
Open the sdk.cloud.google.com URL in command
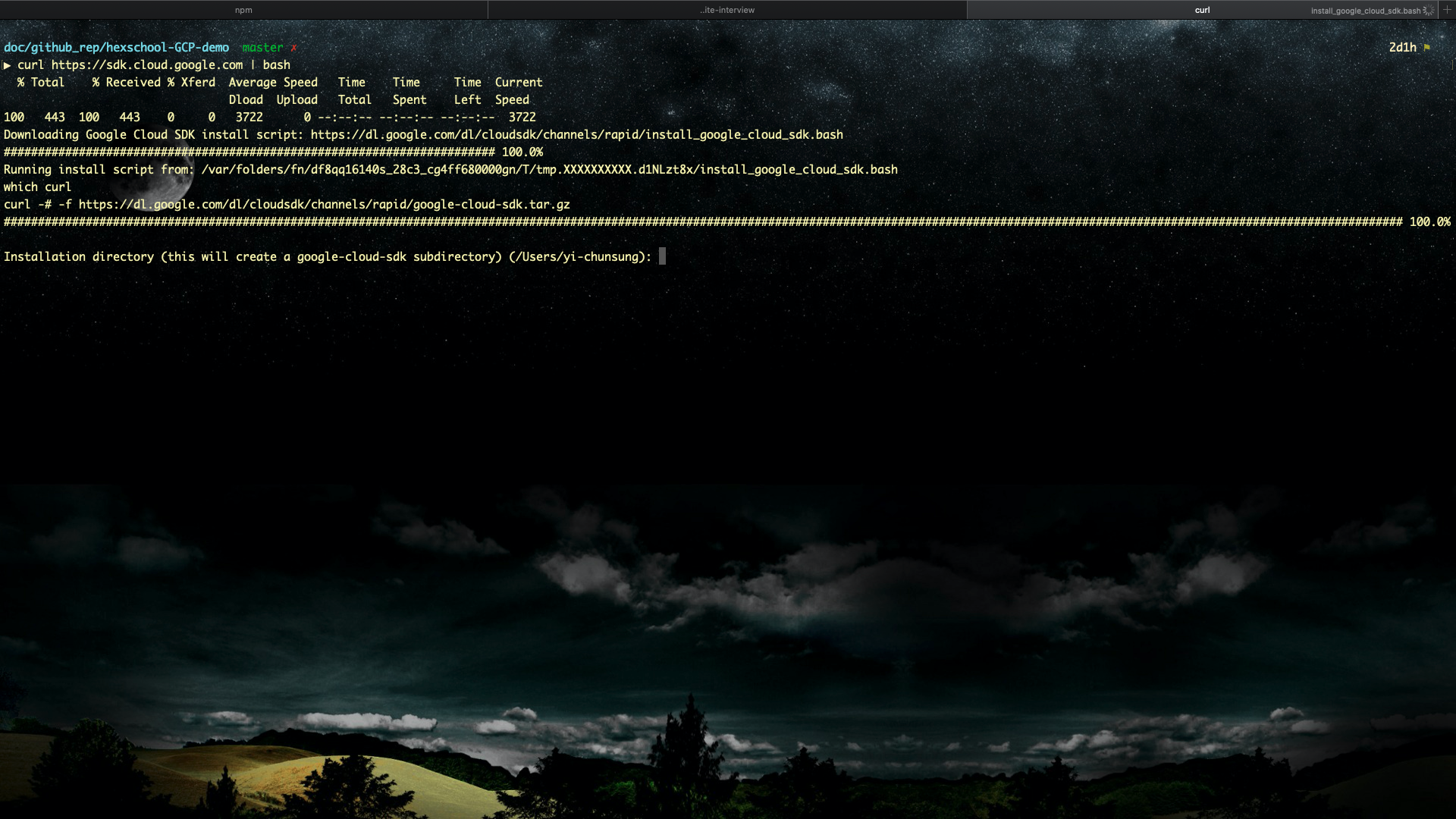147,65
